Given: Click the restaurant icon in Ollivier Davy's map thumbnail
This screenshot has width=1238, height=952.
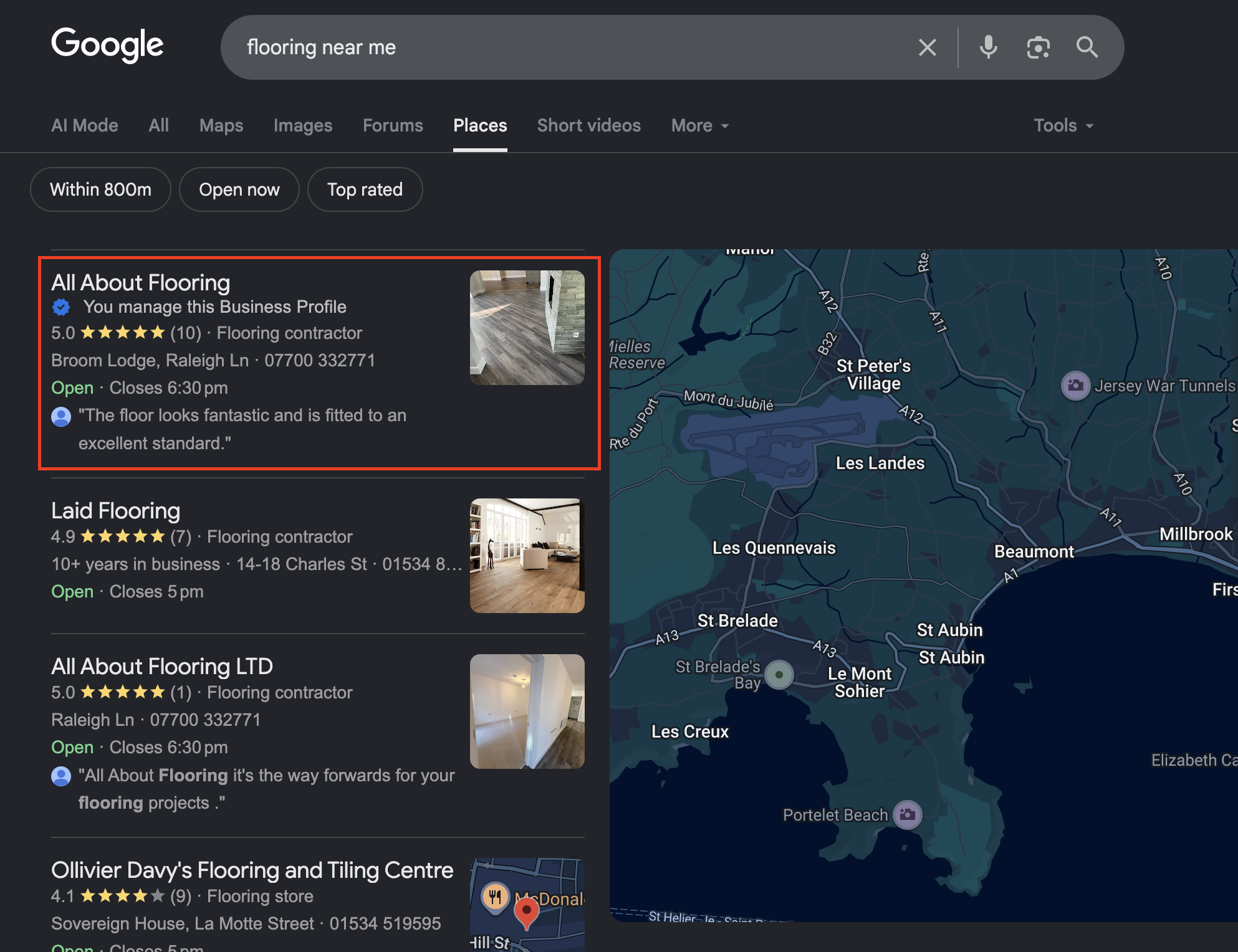Looking at the screenshot, I should (x=496, y=898).
